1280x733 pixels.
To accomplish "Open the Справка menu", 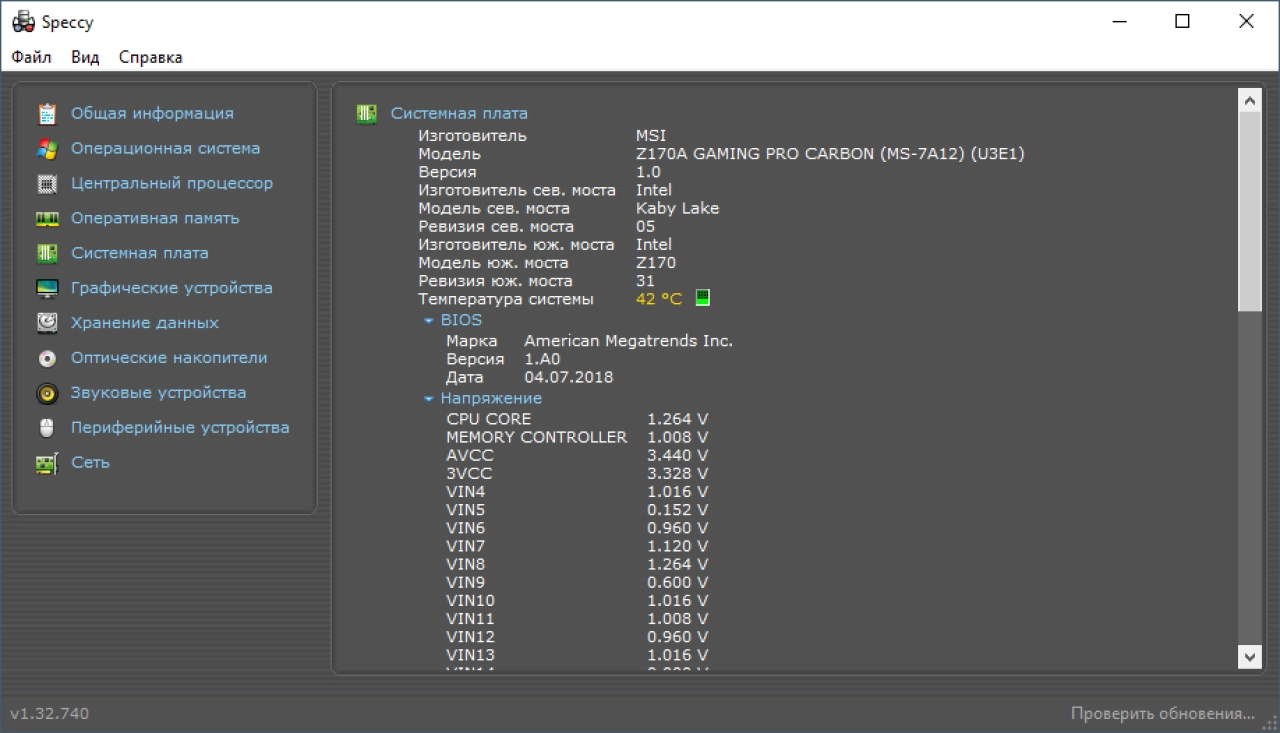I will [x=151, y=57].
